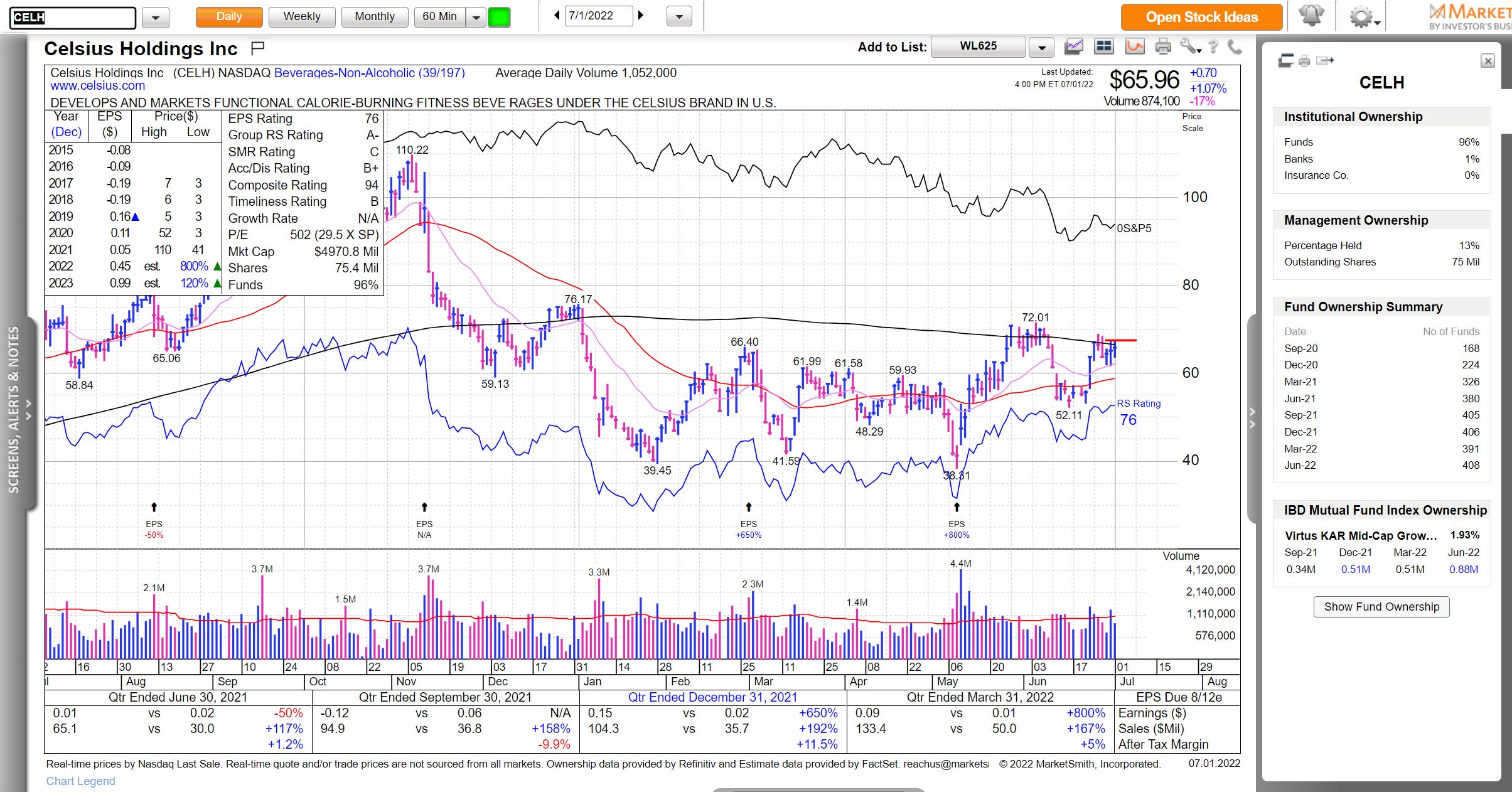Click the 7/1/2022 date field

598,16
